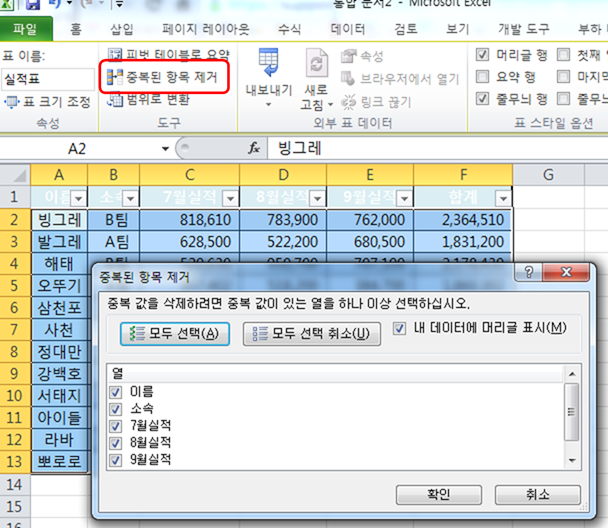Switch to the 페이지 레이아웃 tab
Viewport: 608px width, 528px height.
pyautogui.click(x=206, y=29)
